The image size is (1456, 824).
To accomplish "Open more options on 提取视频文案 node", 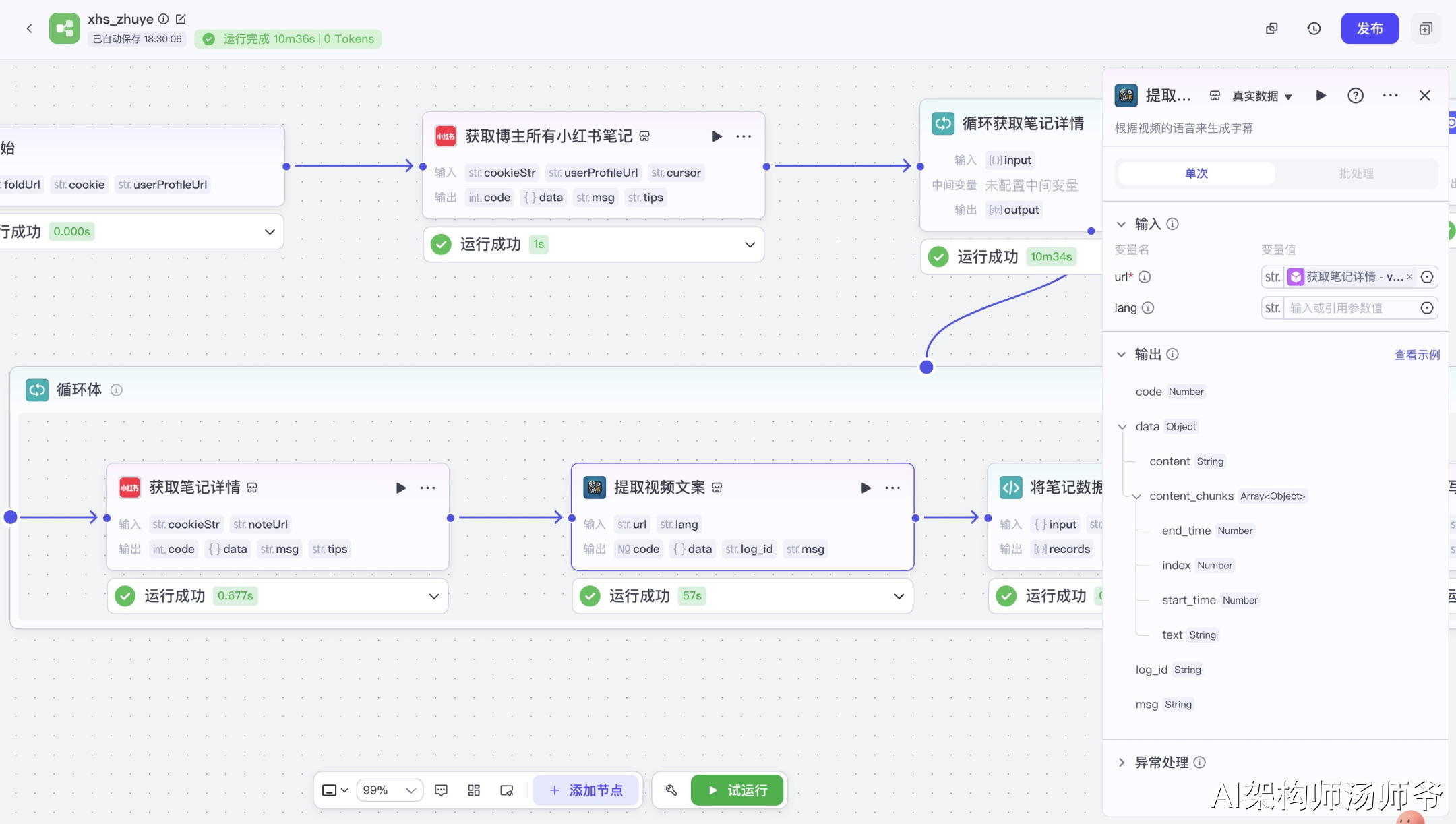I will pos(892,488).
